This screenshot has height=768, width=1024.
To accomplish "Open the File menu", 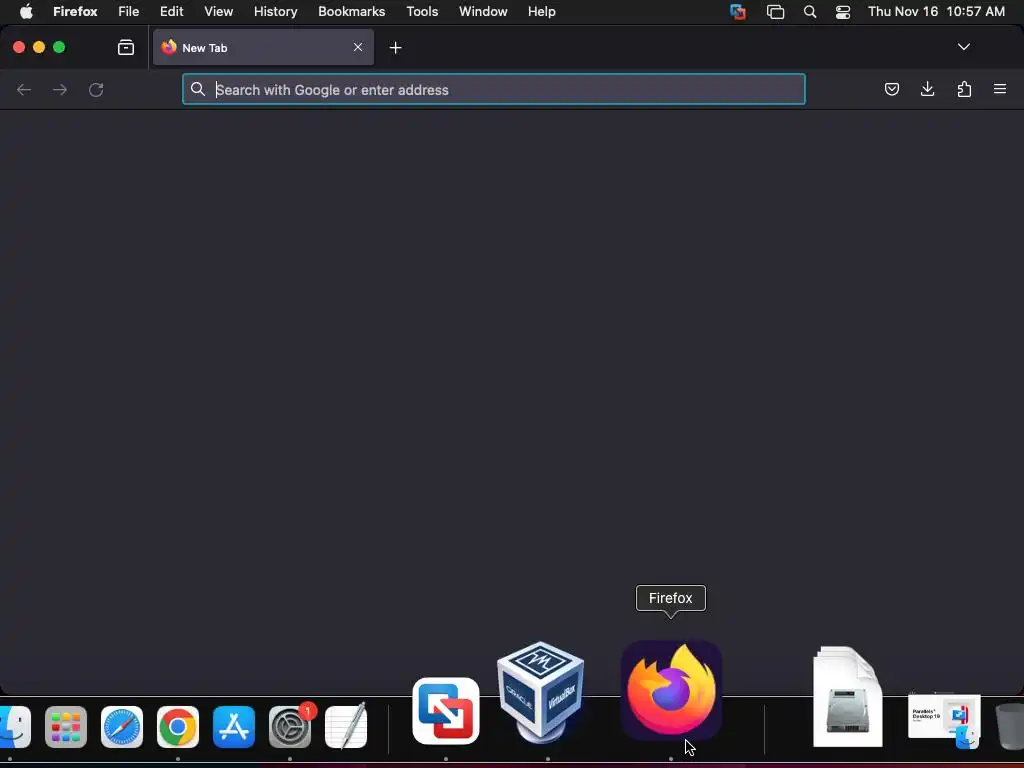I will 129,12.
